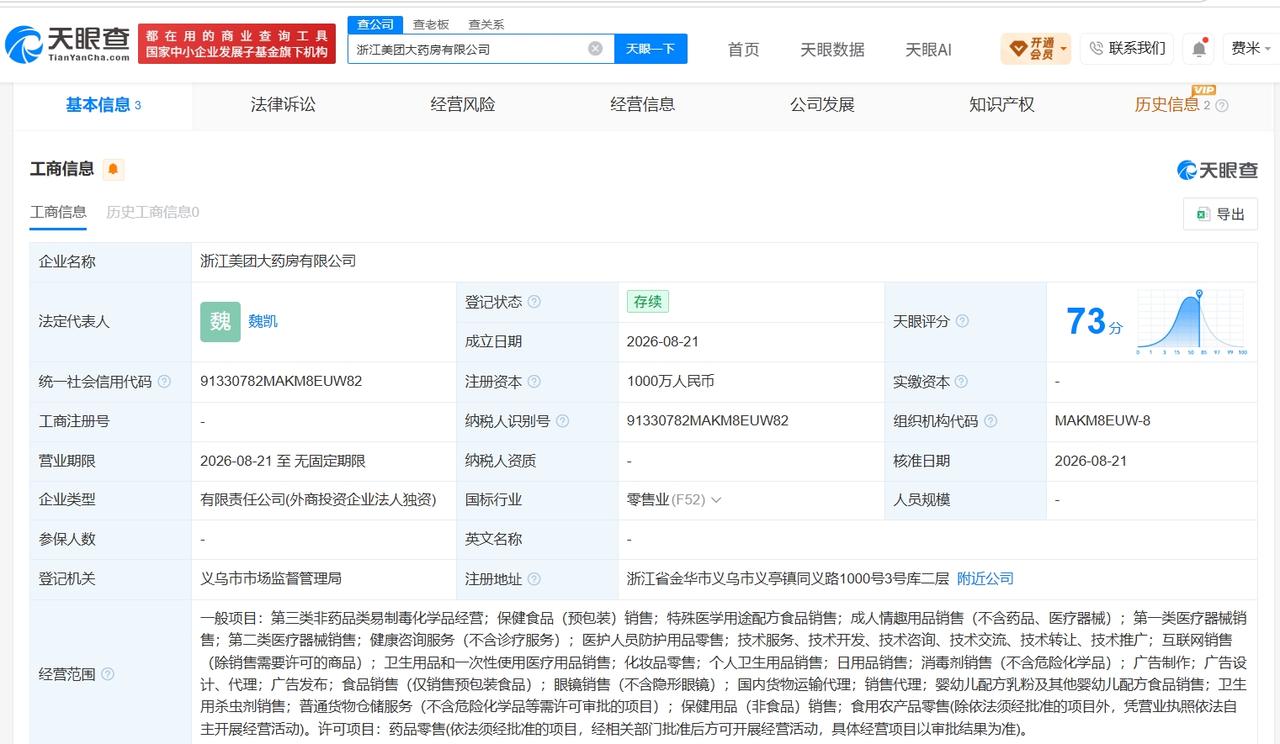This screenshot has height=744, width=1280.
Task: Open the 历史信息 tab
Action: pos(1166,104)
